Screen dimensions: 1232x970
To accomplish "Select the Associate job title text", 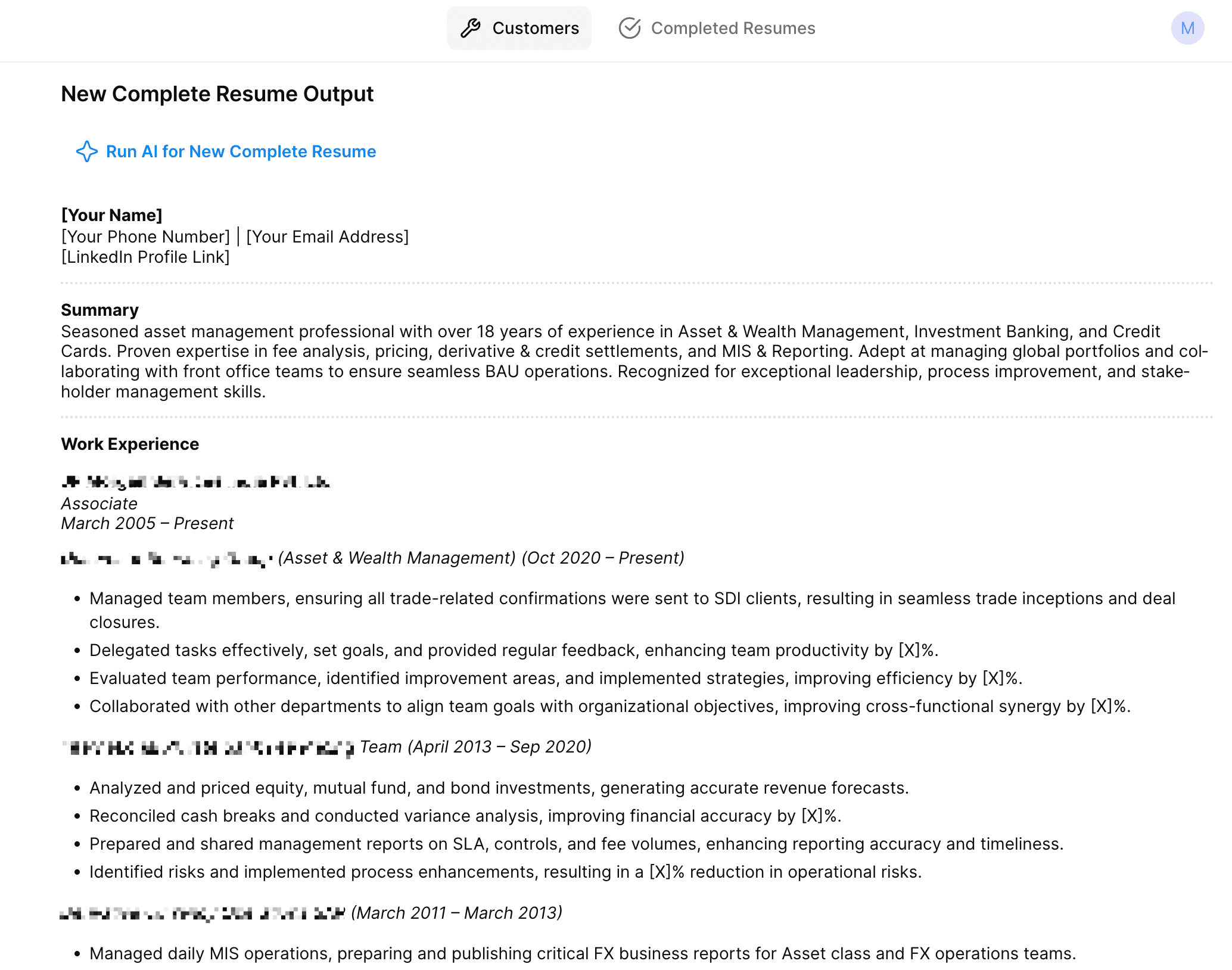I will 99,503.
